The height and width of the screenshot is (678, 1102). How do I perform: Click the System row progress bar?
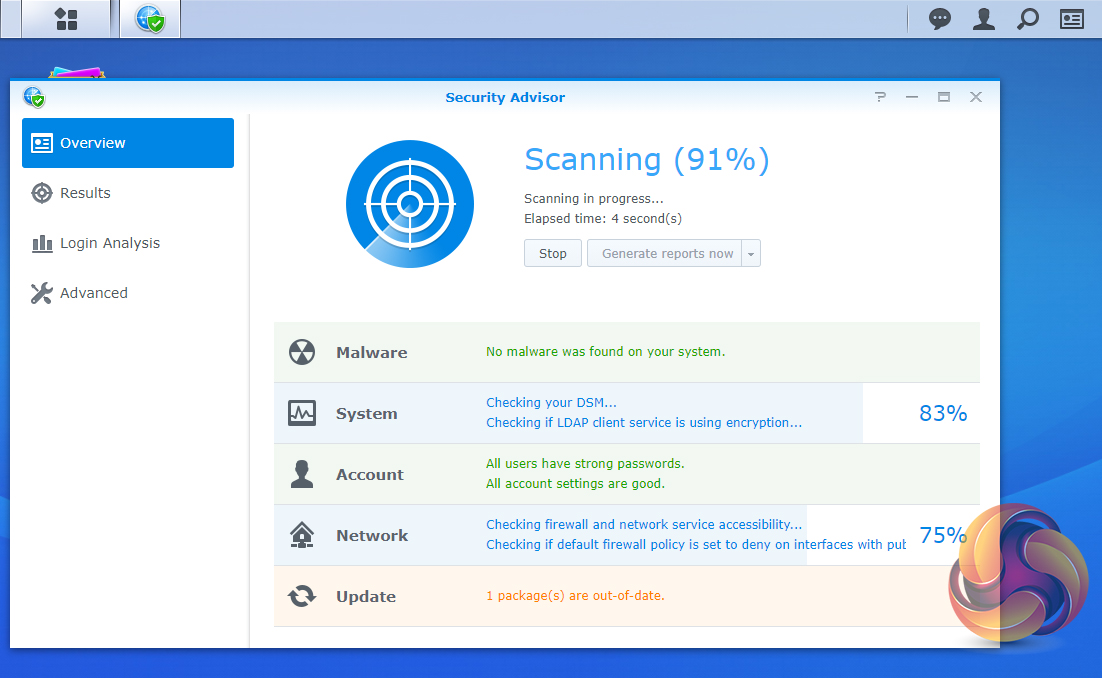(670, 413)
